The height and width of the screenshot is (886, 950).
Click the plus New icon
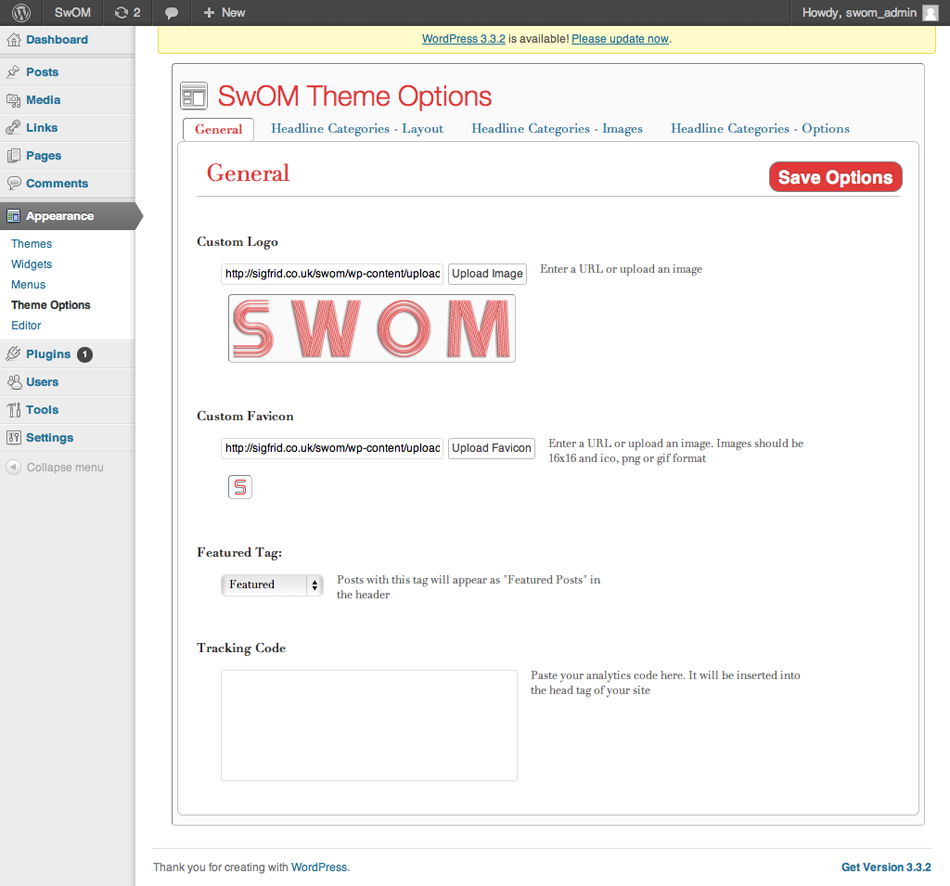point(209,13)
